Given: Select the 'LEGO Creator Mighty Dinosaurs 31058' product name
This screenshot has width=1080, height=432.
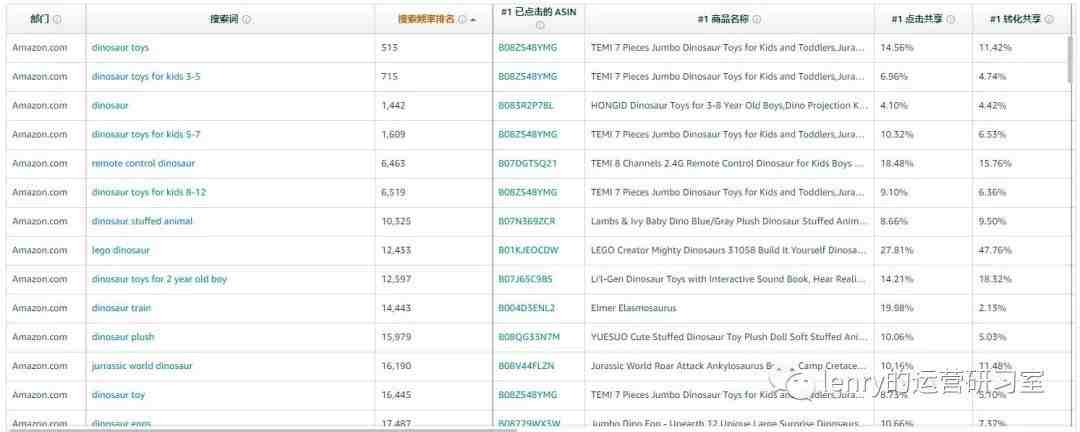Looking at the screenshot, I should tap(729, 250).
